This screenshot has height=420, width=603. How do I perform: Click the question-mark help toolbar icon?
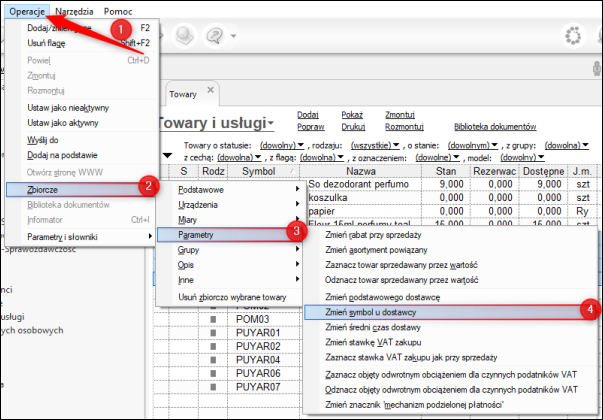click(x=215, y=36)
